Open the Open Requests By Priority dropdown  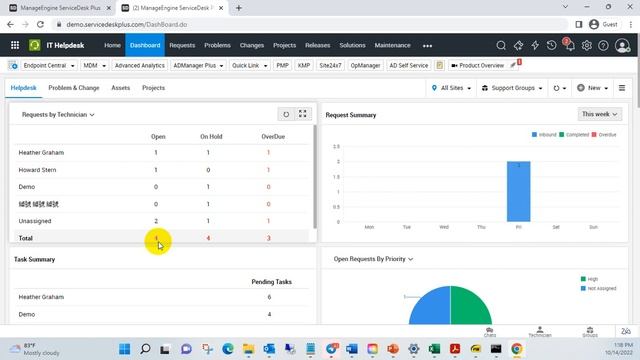coord(373,259)
